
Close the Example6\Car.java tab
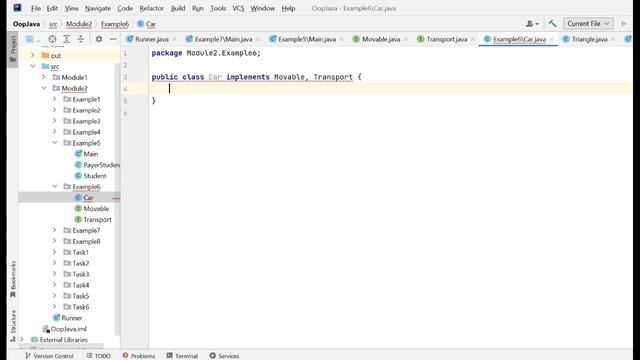[551, 39]
